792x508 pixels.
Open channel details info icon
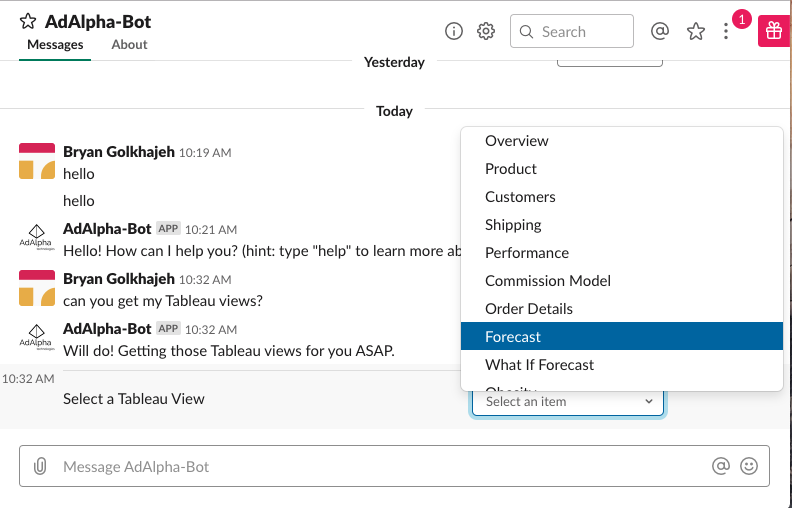454,31
